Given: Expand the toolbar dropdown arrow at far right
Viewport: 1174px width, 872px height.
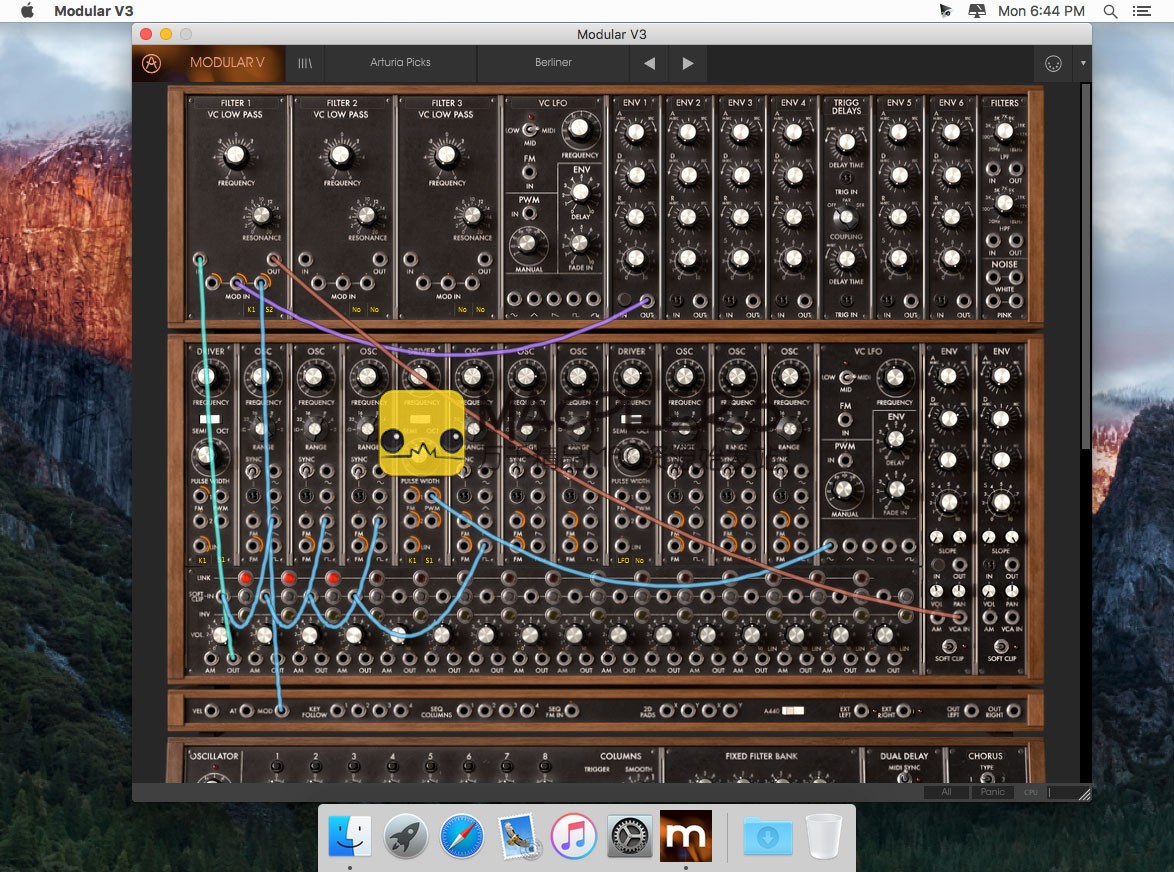Looking at the screenshot, I should click(x=1082, y=63).
